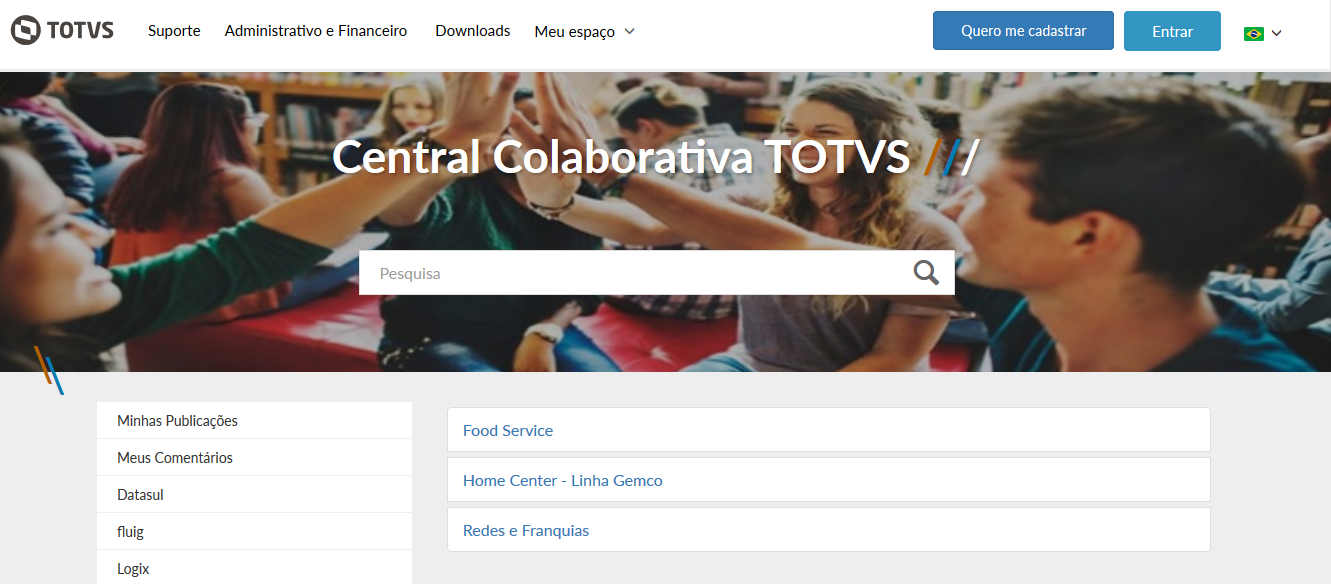The image size is (1331, 584).
Task: Open Minhas Publicações in sidebar
Action: (x=254, y=421)
